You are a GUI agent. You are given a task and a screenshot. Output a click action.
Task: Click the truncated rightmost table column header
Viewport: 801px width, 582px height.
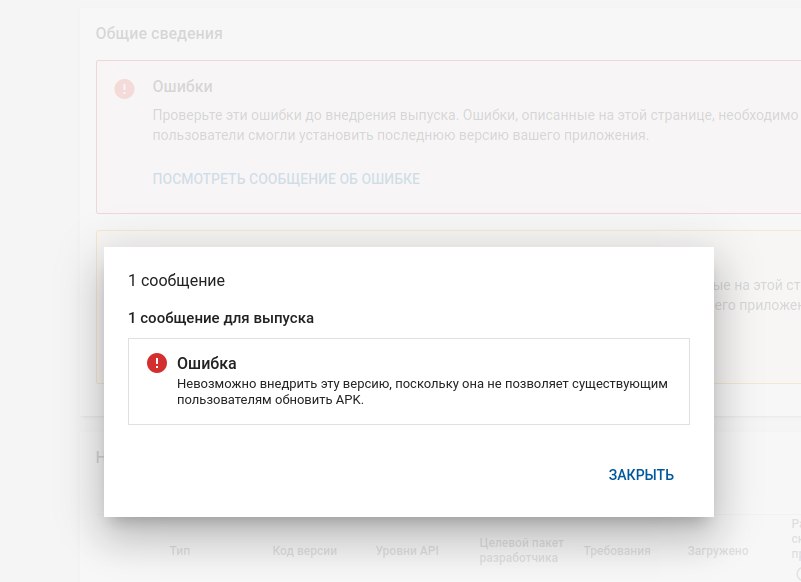click(x=795, y=540)
